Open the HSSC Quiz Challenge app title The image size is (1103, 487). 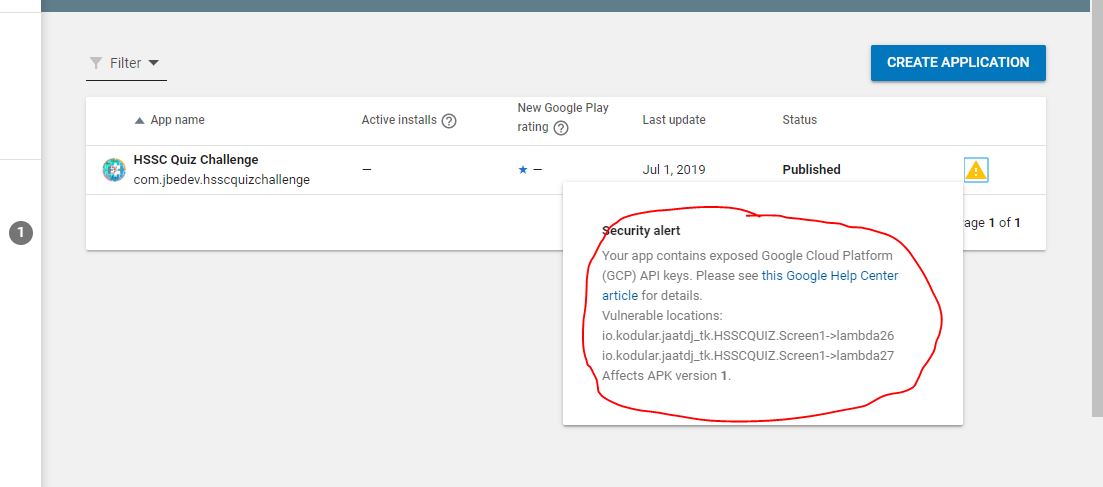196,160
